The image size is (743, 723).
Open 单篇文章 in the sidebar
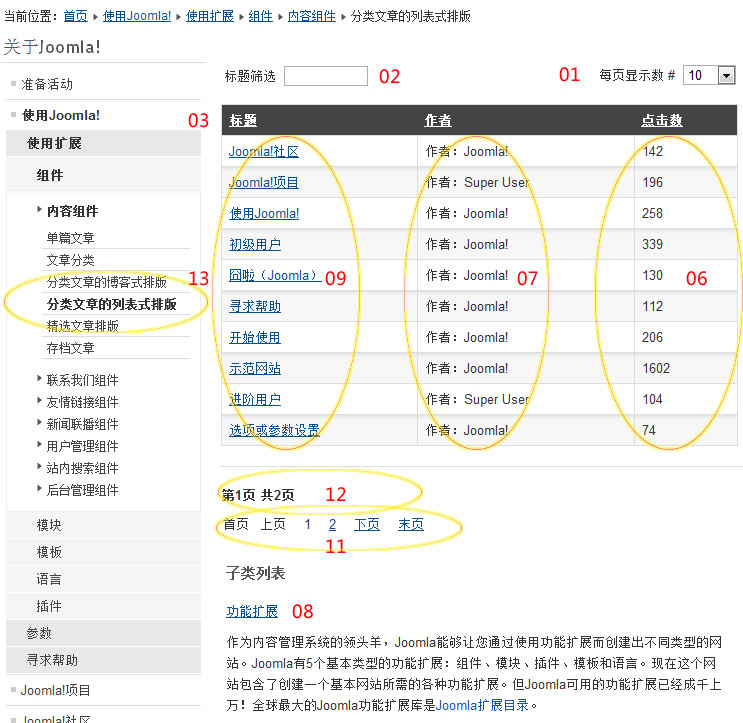pyautogui.click(x=70, y=238)
